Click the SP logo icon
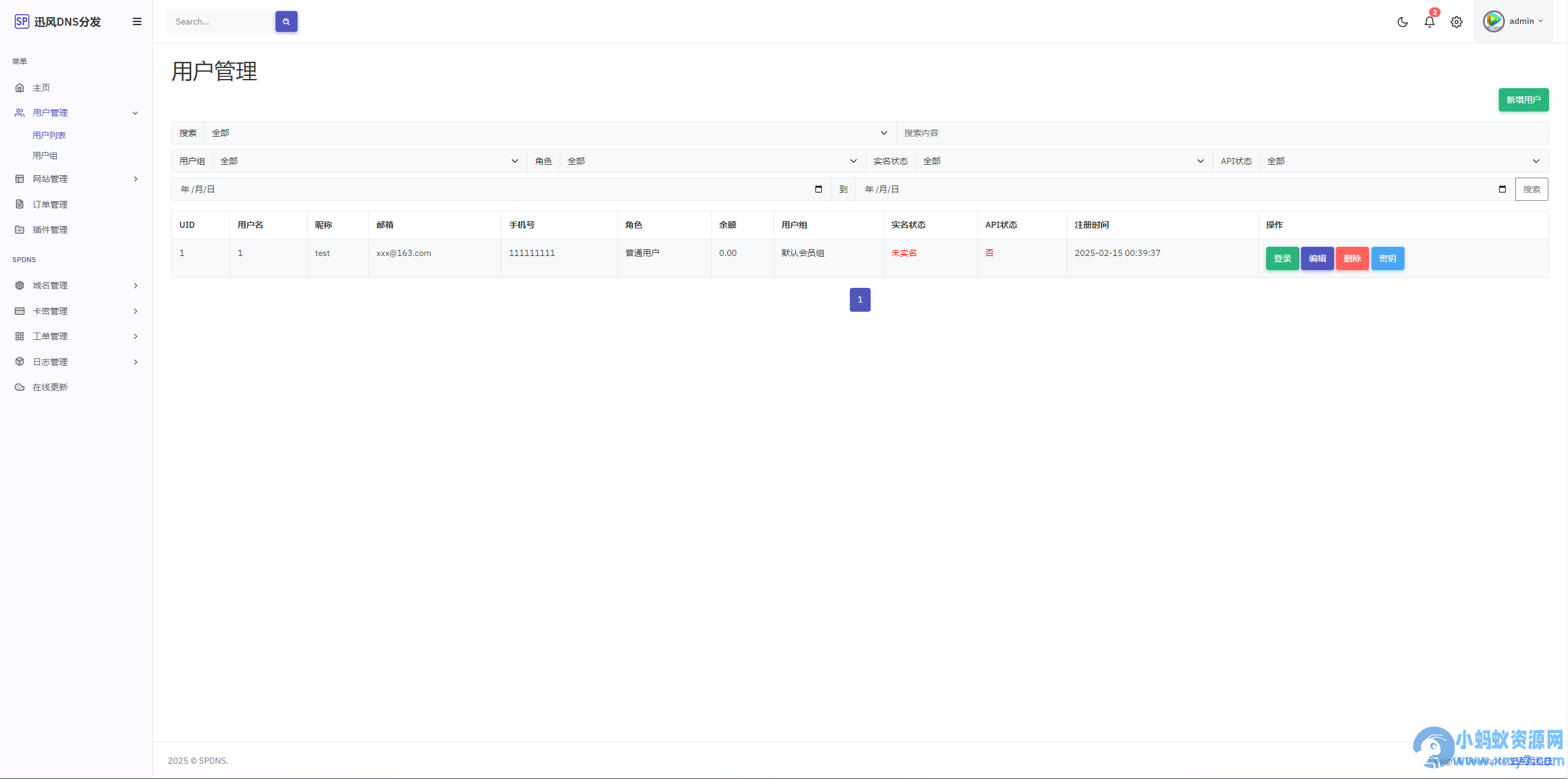This screenshot has height=779, width=1568. coord(21,21)
